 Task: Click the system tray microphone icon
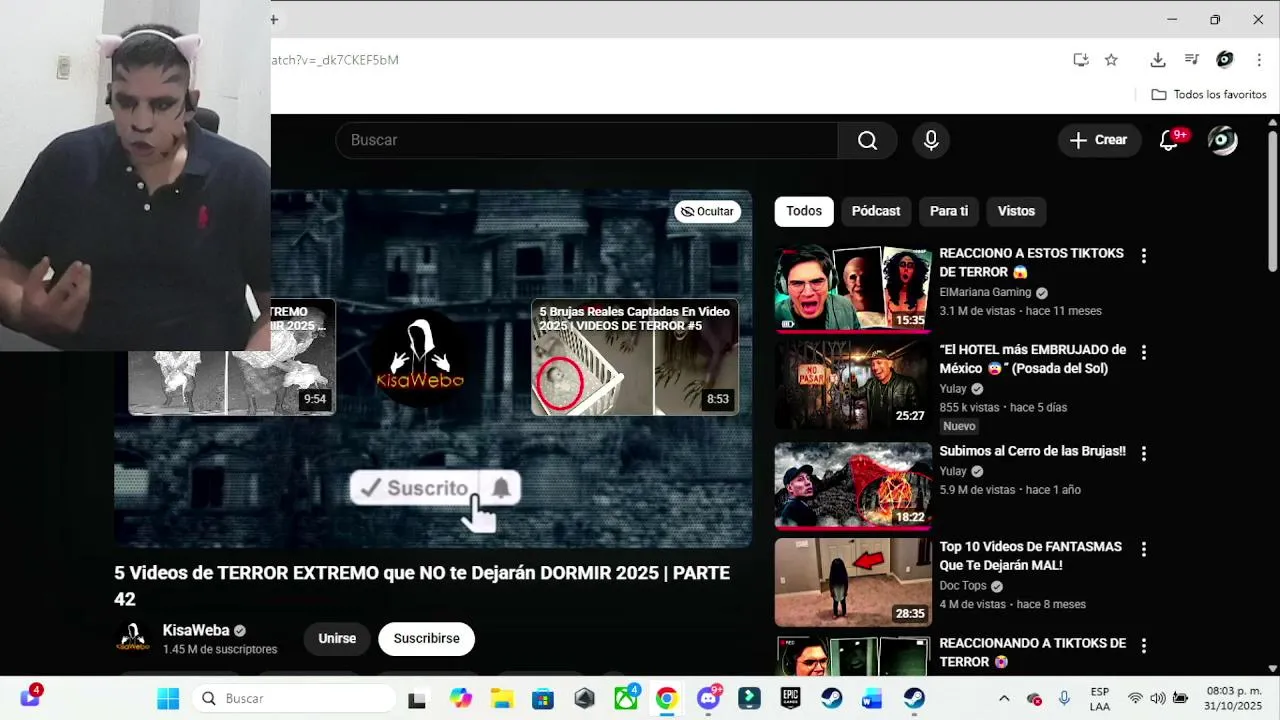point(1065,699)
